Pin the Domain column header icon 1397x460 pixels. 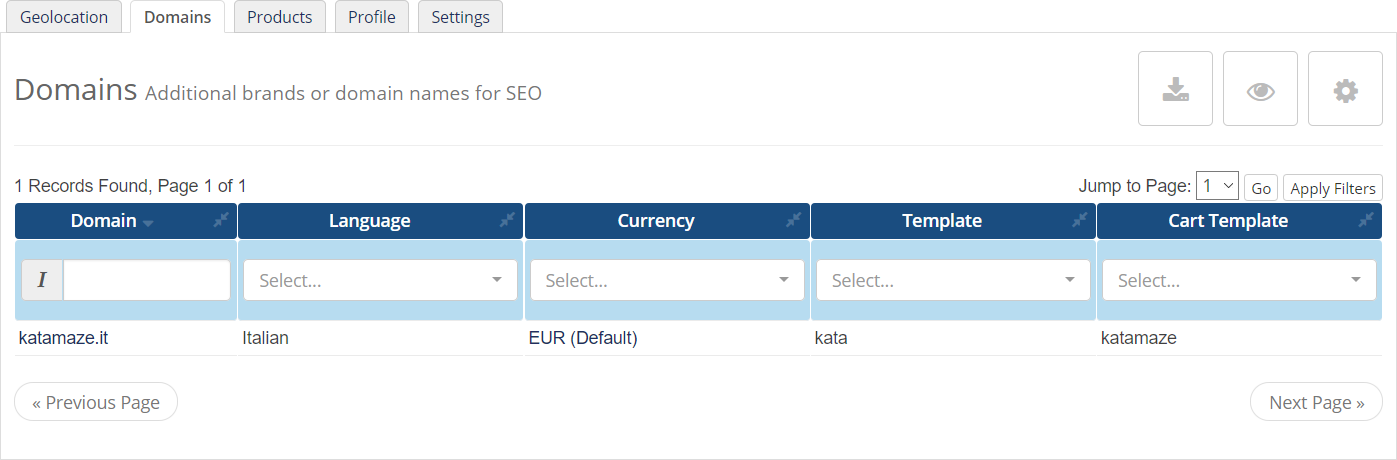tap(221, 220)
